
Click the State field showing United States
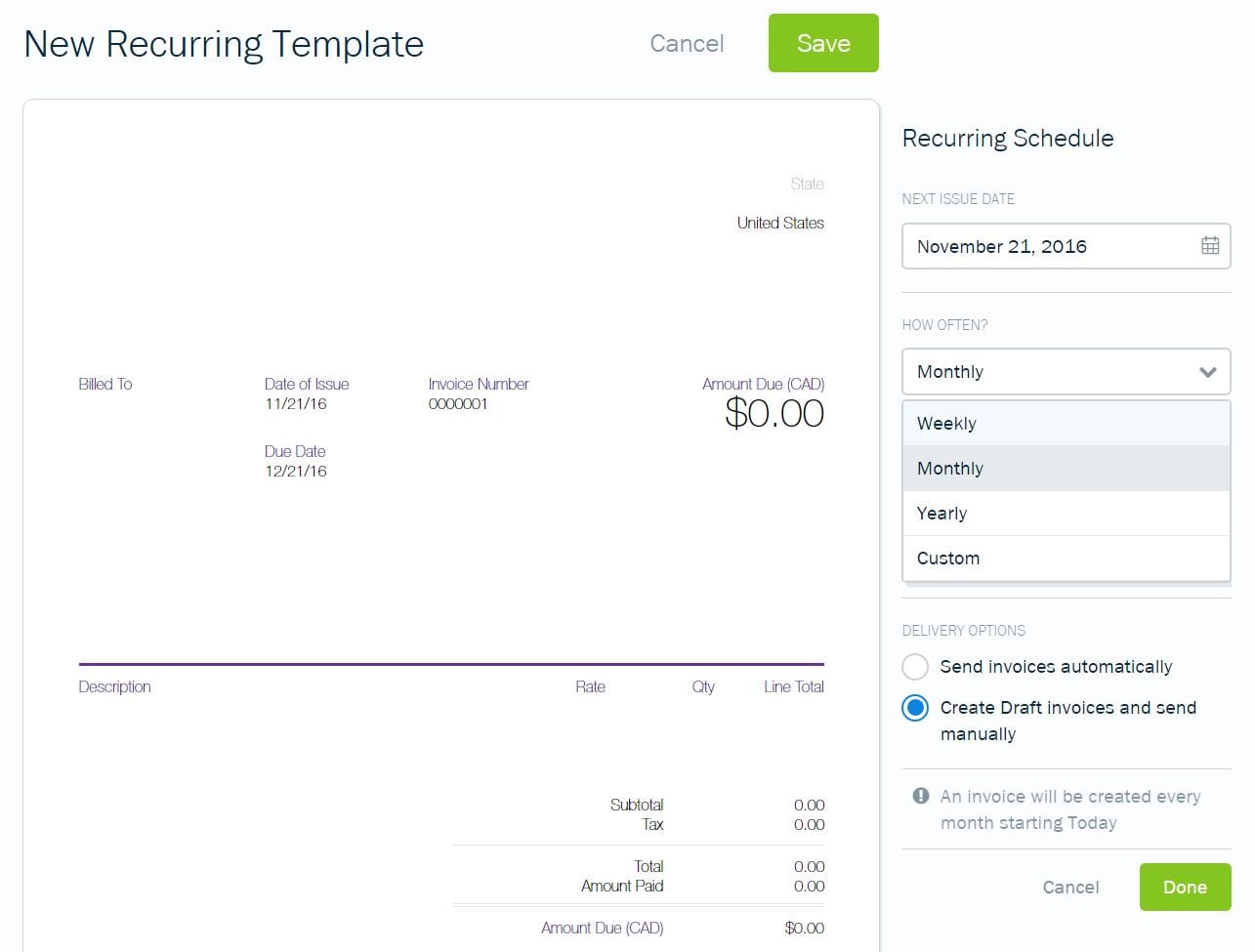(x=779, y=223)
